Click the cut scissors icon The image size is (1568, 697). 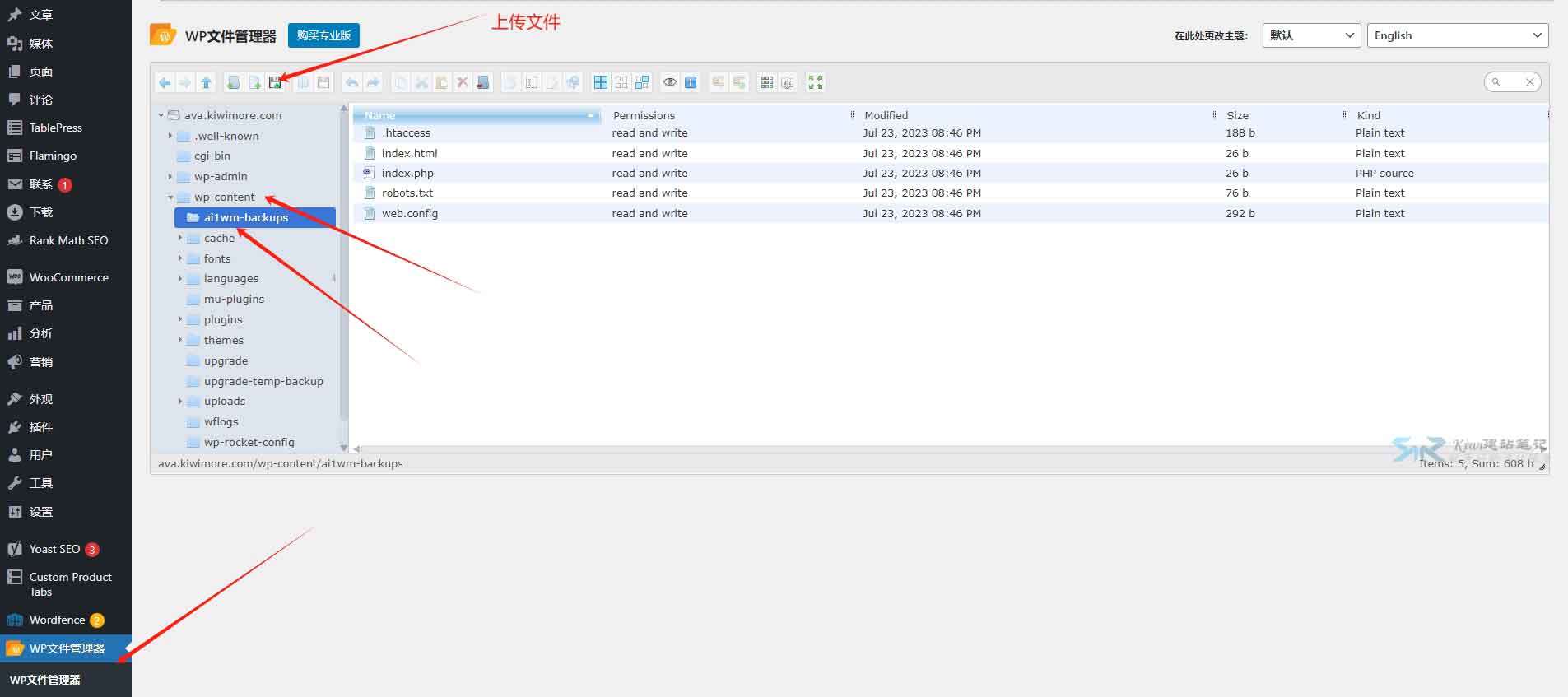click(x=421, y=82)
